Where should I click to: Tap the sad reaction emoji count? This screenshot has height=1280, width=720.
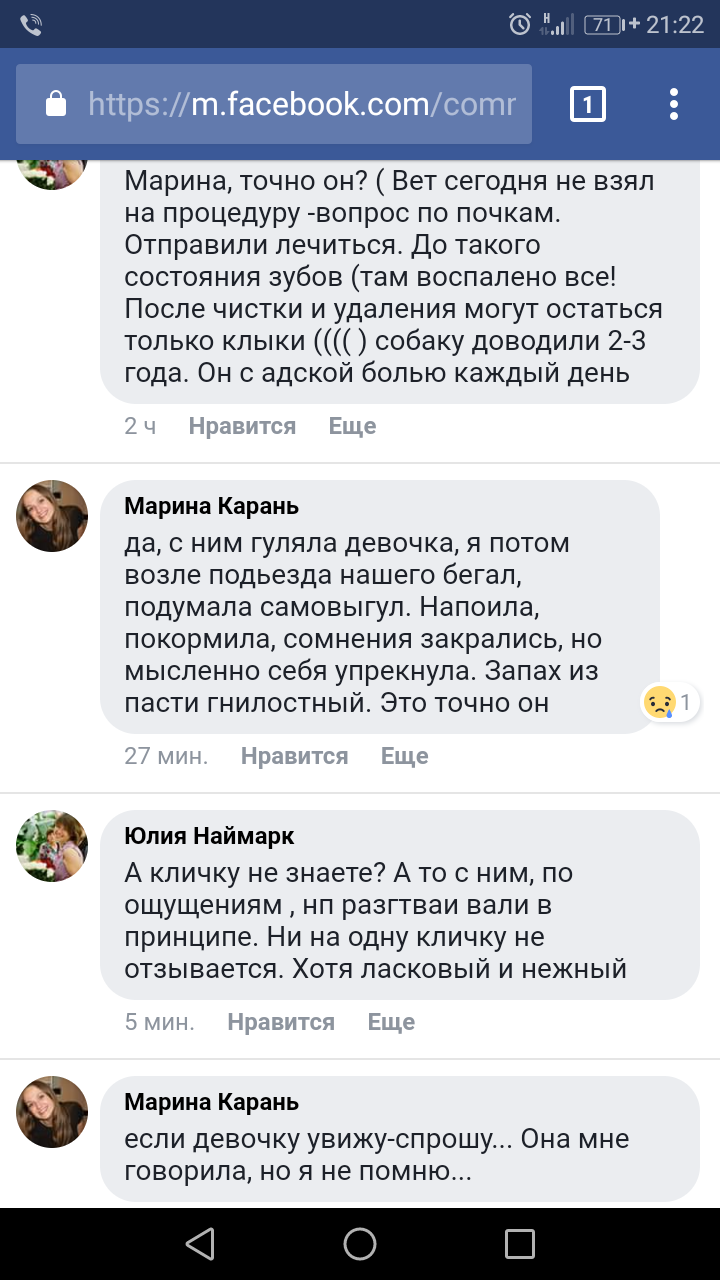click(671, 702)
